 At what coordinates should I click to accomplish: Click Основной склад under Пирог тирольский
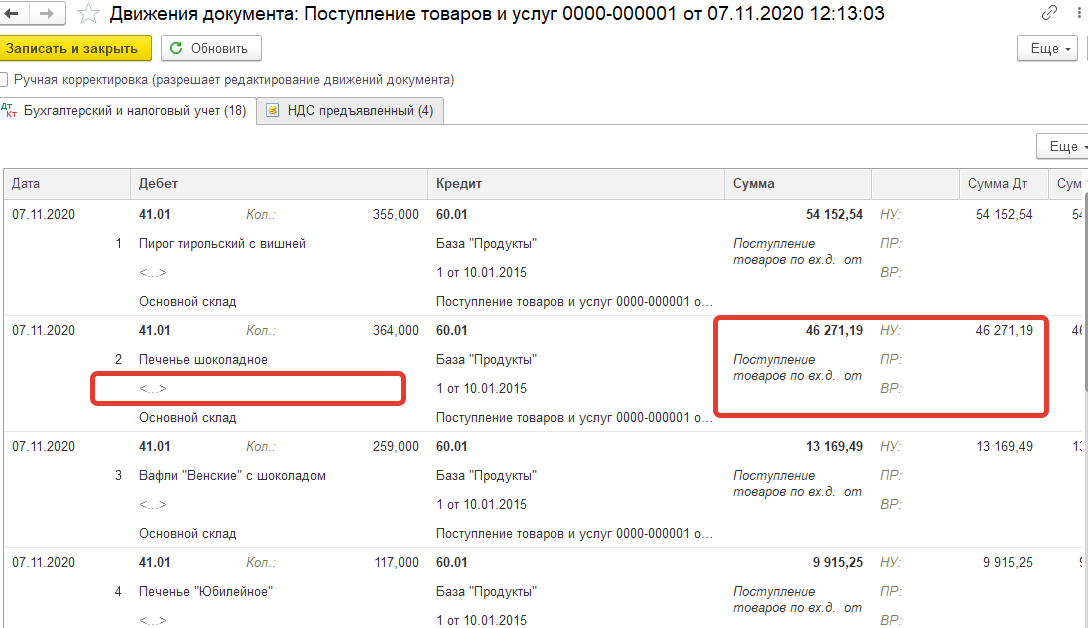(x=187, y=302)
